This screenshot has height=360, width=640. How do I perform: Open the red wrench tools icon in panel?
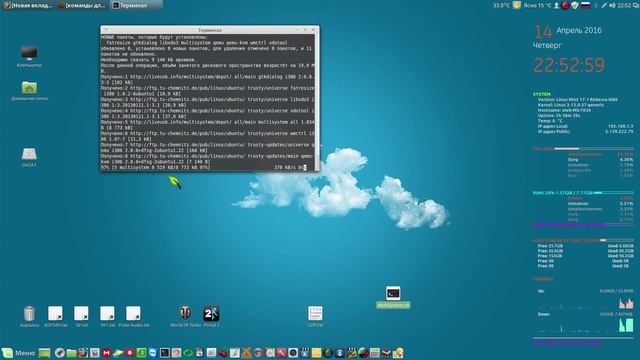[x=281, y=353]
